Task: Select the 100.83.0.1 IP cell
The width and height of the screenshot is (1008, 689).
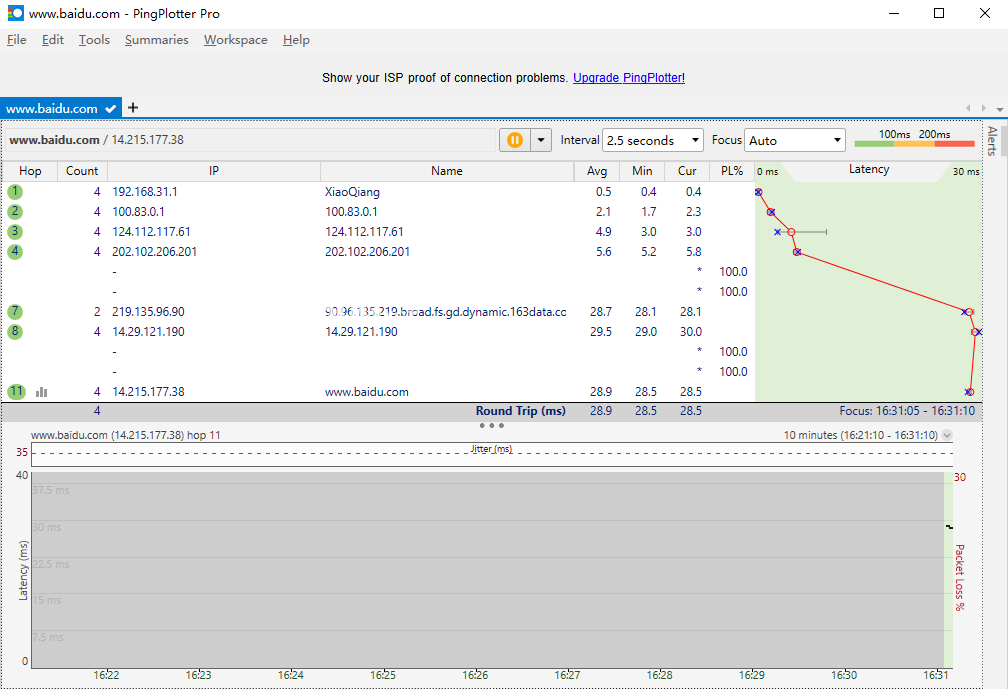Action: point(138,211)
